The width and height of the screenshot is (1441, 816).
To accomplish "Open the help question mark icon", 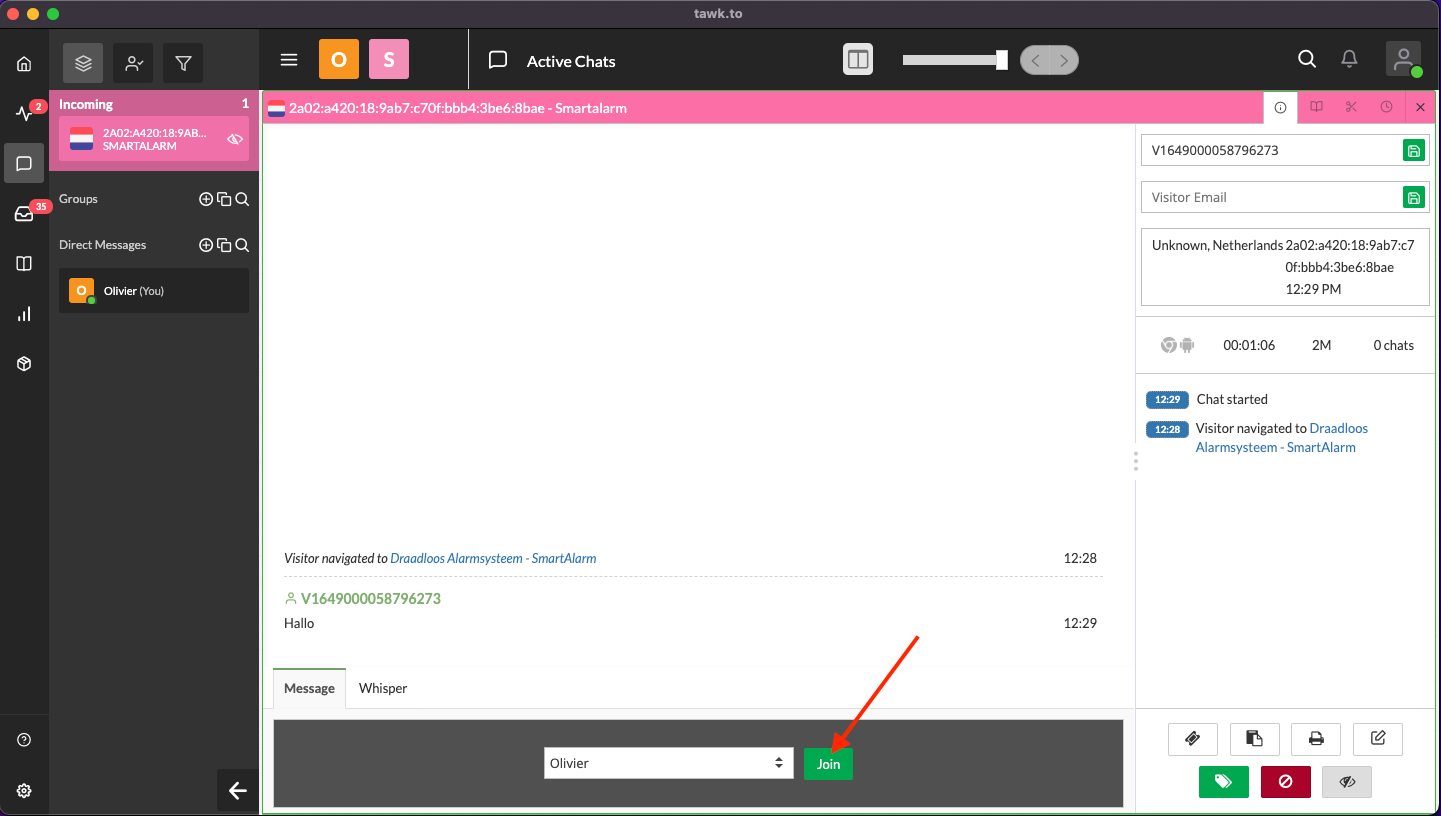I will pyautogui.click(x=24, y=740).
